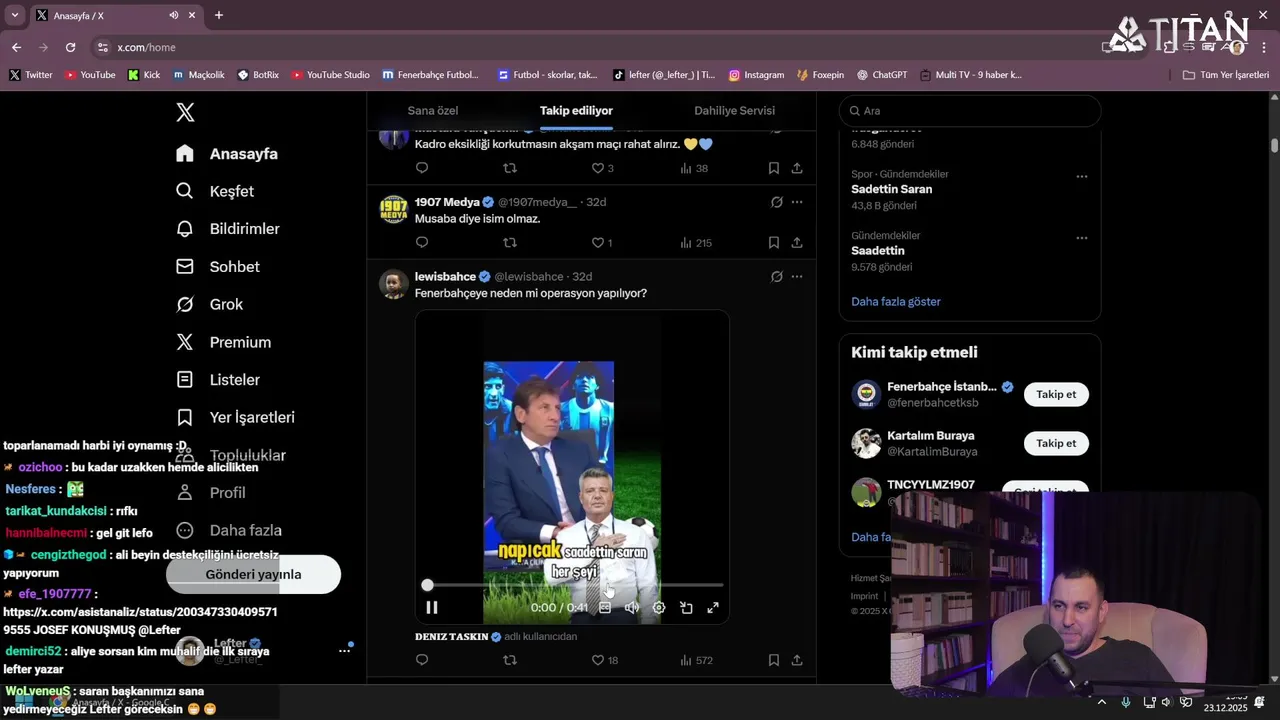This screenshot has height=720, width=1280.
Task: Bookmark the lewisbahce post
Action: [774, 660]
